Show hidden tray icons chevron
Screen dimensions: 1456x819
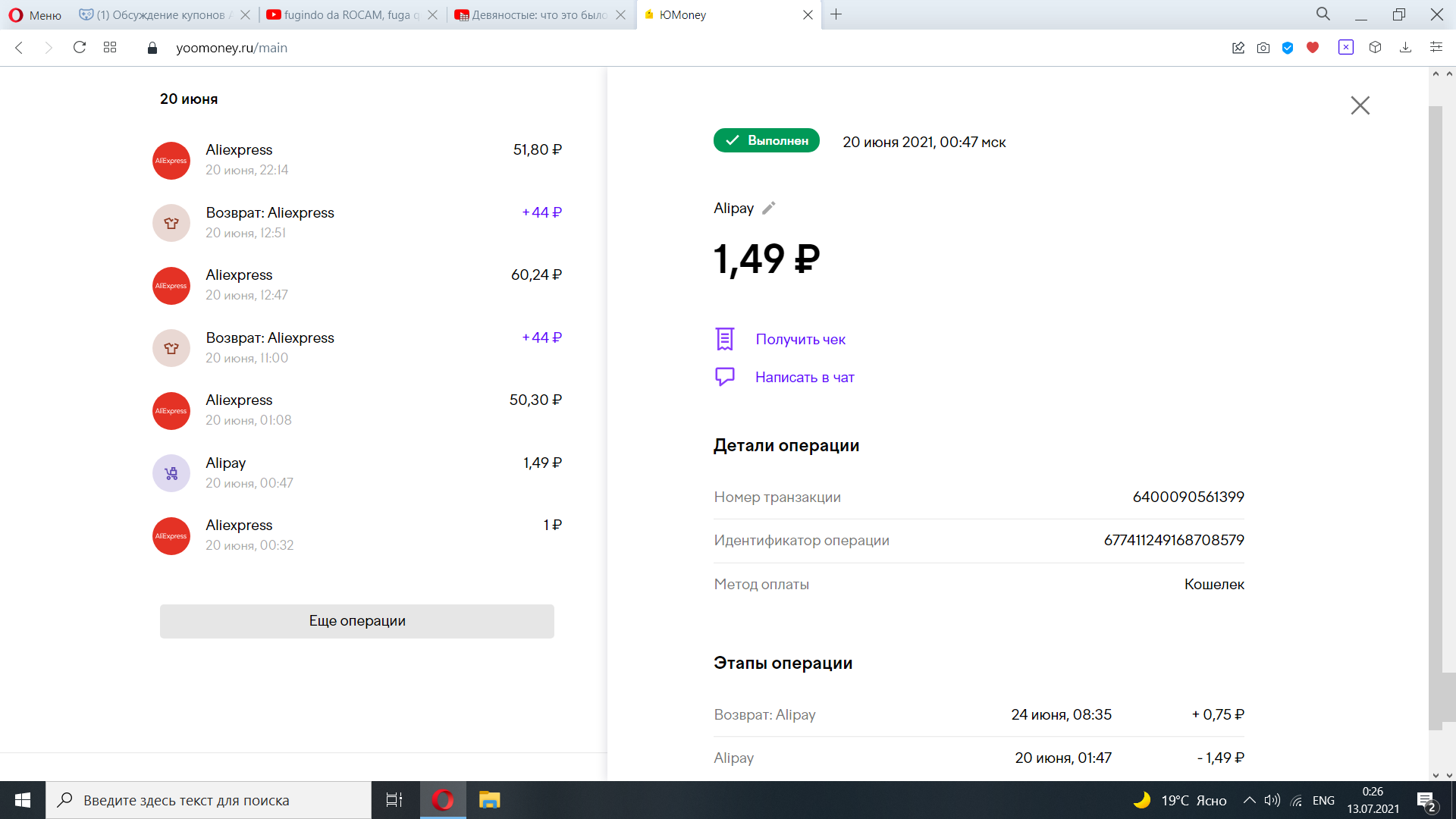pos(1249,800)
